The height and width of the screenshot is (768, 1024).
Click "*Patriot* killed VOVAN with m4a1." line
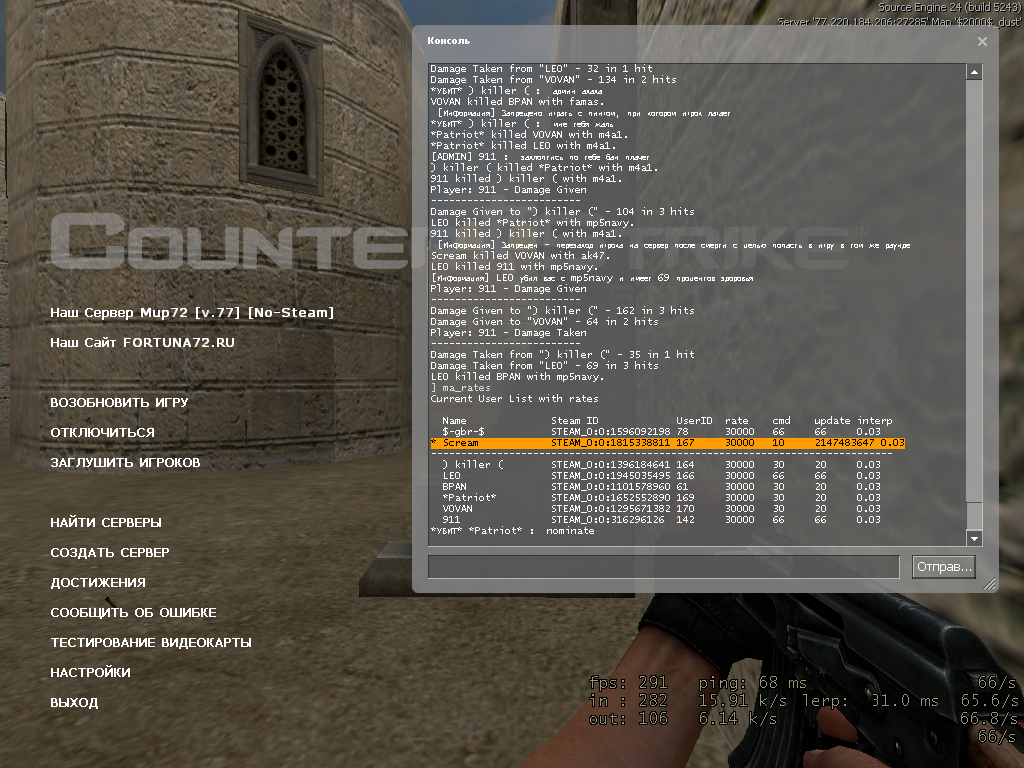pyautogui.click(x=529, y=135)
